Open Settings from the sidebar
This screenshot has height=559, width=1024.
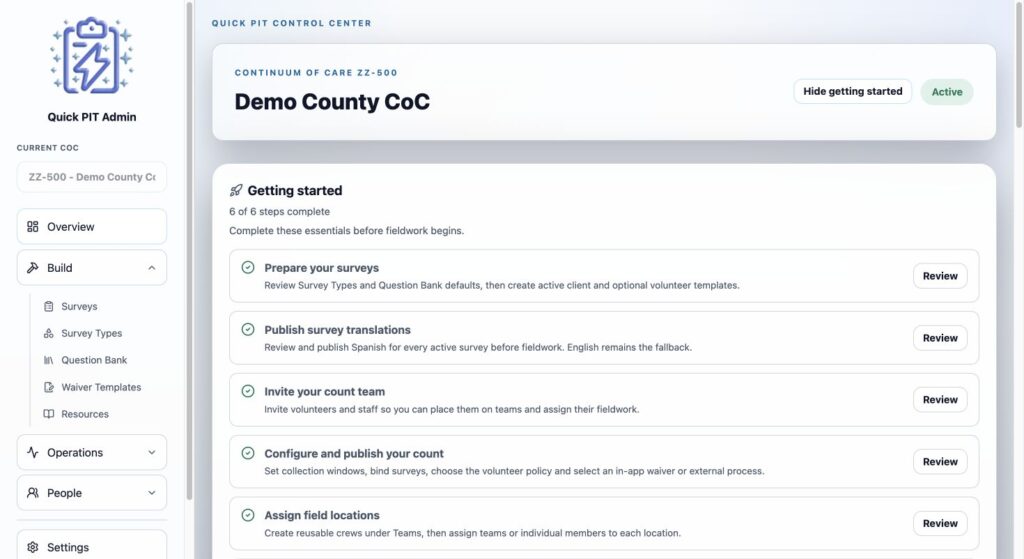click(91, 547)
